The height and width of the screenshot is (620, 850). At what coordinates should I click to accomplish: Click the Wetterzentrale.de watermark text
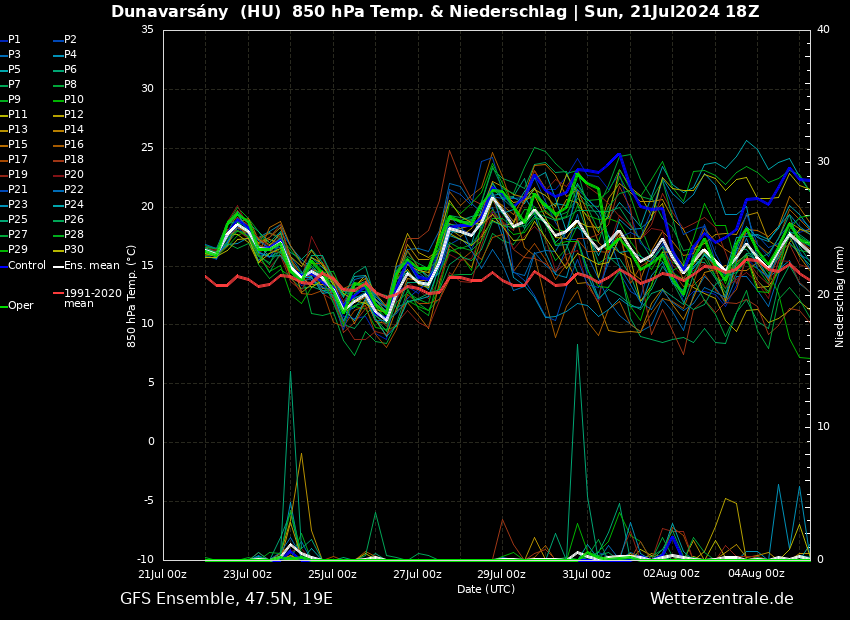pyautogui.click(x=721, y=599)
